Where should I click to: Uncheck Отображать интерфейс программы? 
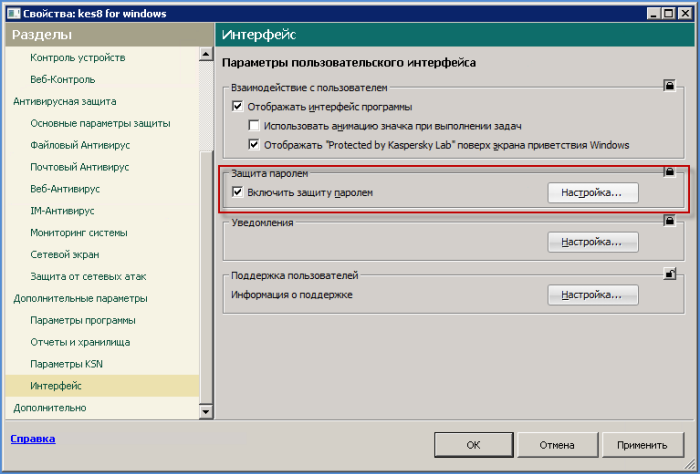(238, 106)
